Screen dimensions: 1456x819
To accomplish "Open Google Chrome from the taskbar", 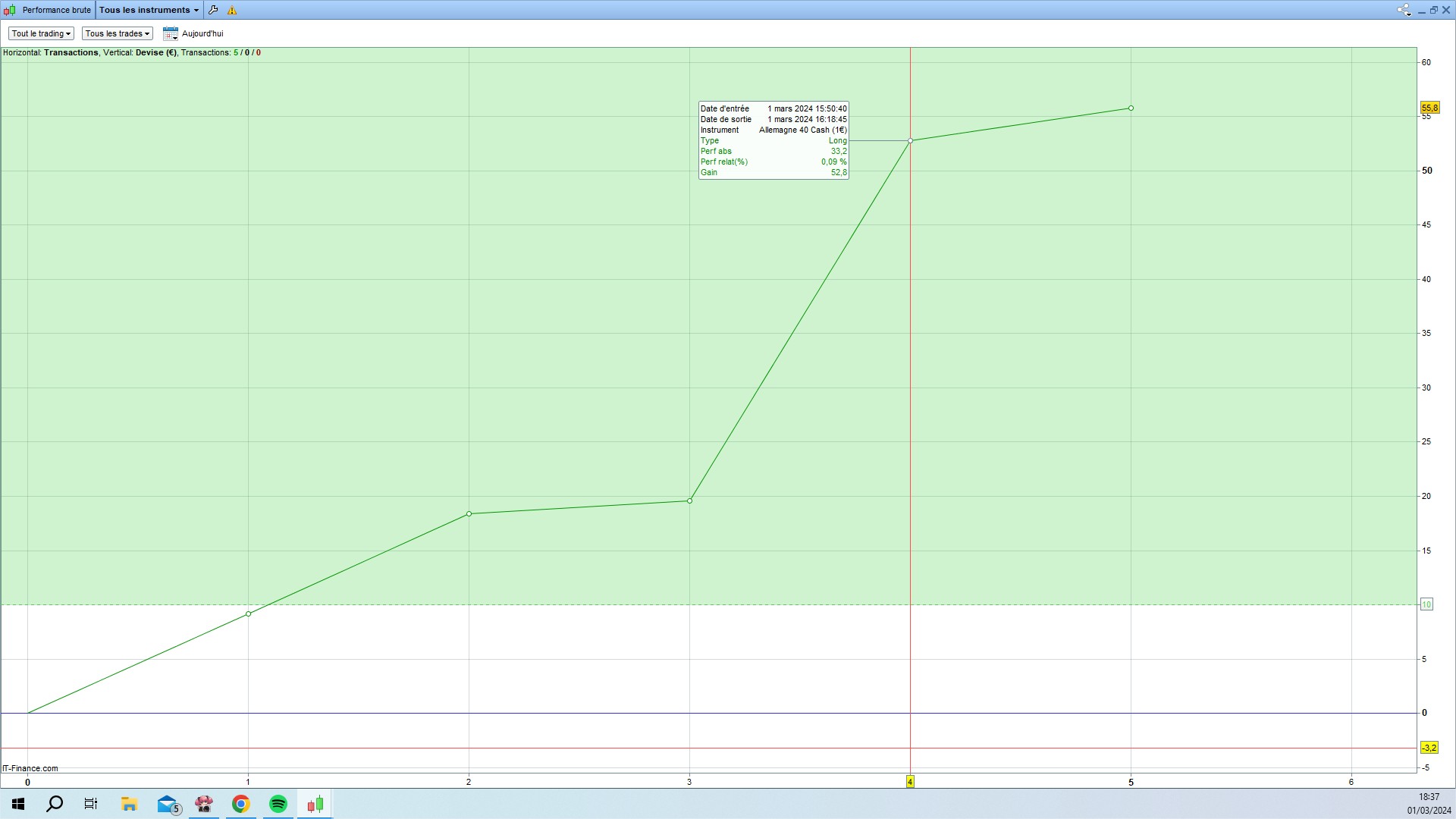I will tap(241, 804).
